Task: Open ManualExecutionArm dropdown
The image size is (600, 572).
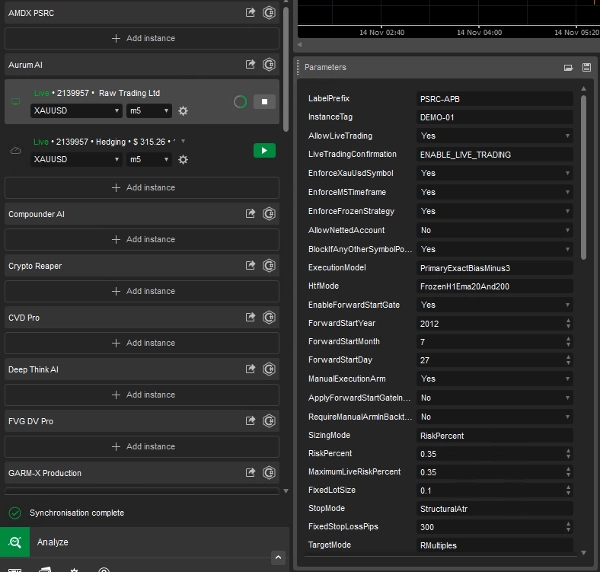Action: tap(494, 379)
